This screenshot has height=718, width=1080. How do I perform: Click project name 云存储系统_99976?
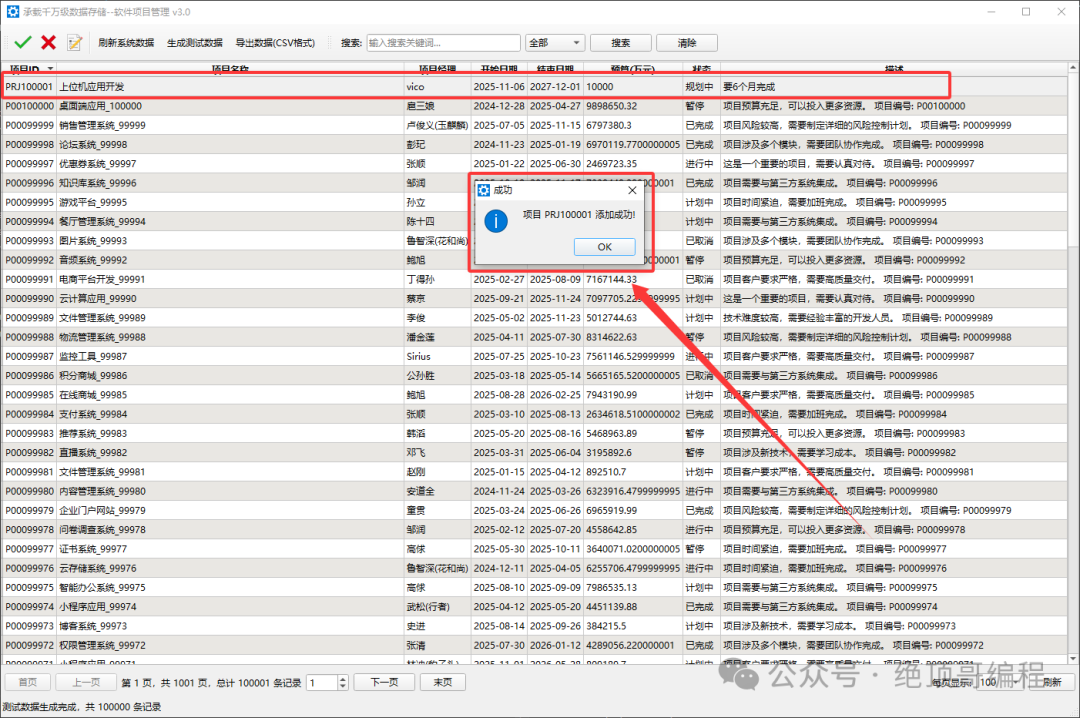coord(97,569)
